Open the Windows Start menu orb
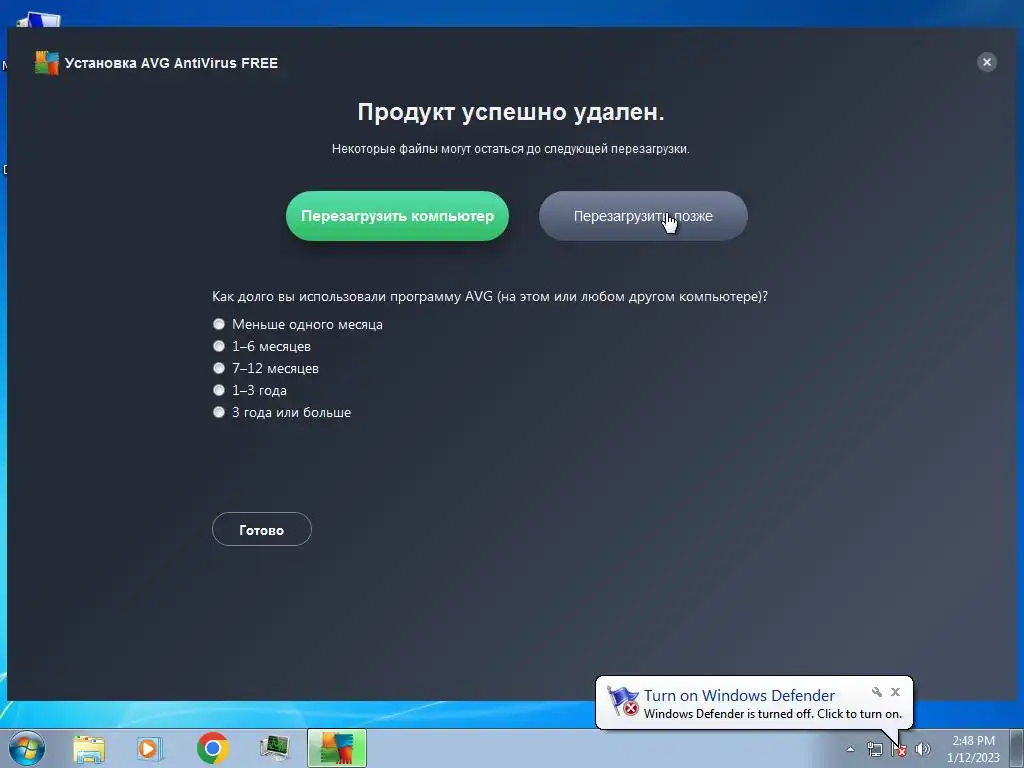The width and height of the screenshot is (1024, 768). [27, 748]
